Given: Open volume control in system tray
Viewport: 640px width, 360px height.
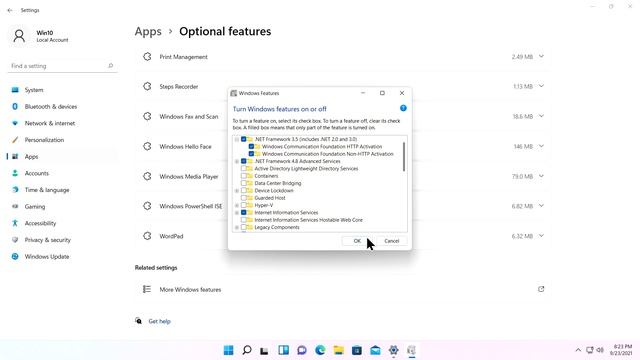Looking at the screenshot, I should [x=600, y=350].
